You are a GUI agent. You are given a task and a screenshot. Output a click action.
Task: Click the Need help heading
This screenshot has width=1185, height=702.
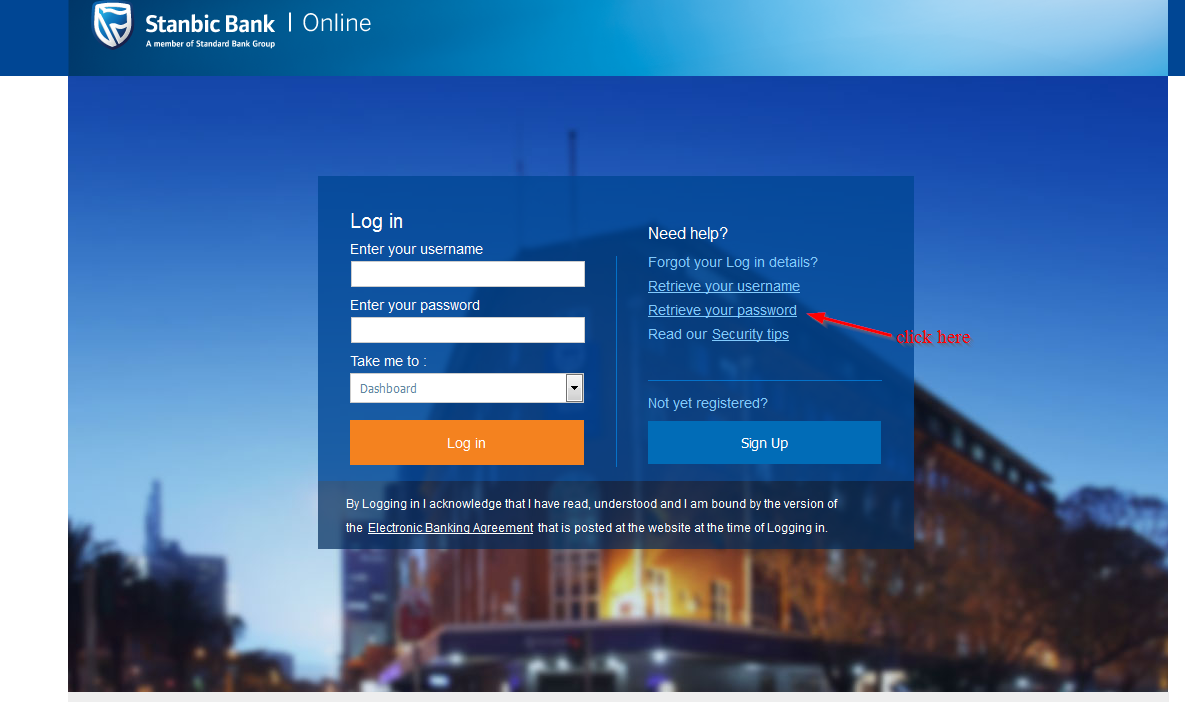pos(687,233)
